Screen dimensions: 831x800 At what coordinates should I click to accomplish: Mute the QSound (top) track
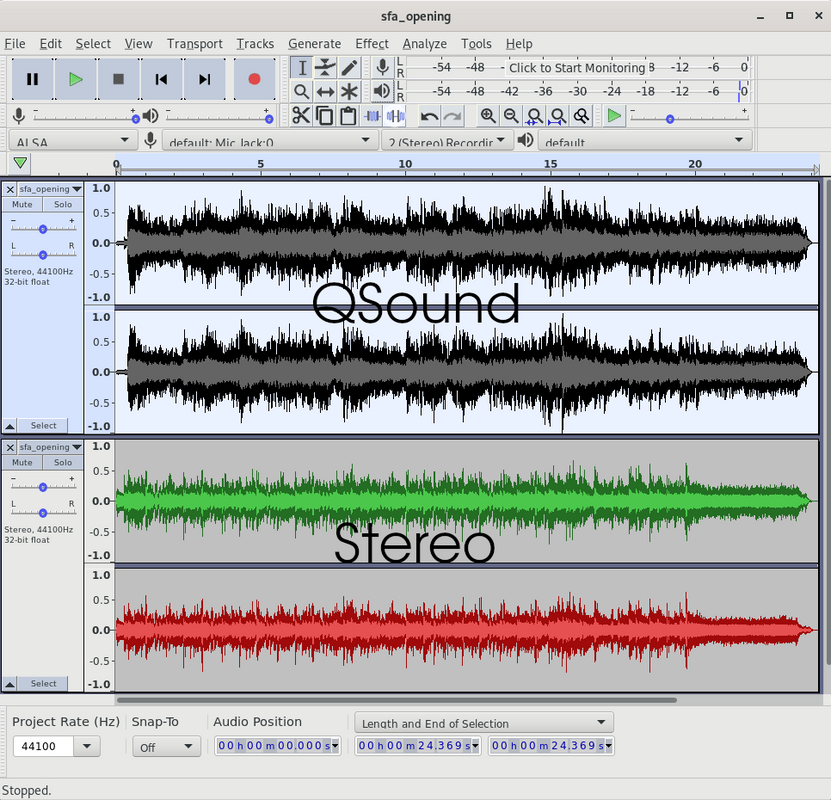tap(22, 205)
